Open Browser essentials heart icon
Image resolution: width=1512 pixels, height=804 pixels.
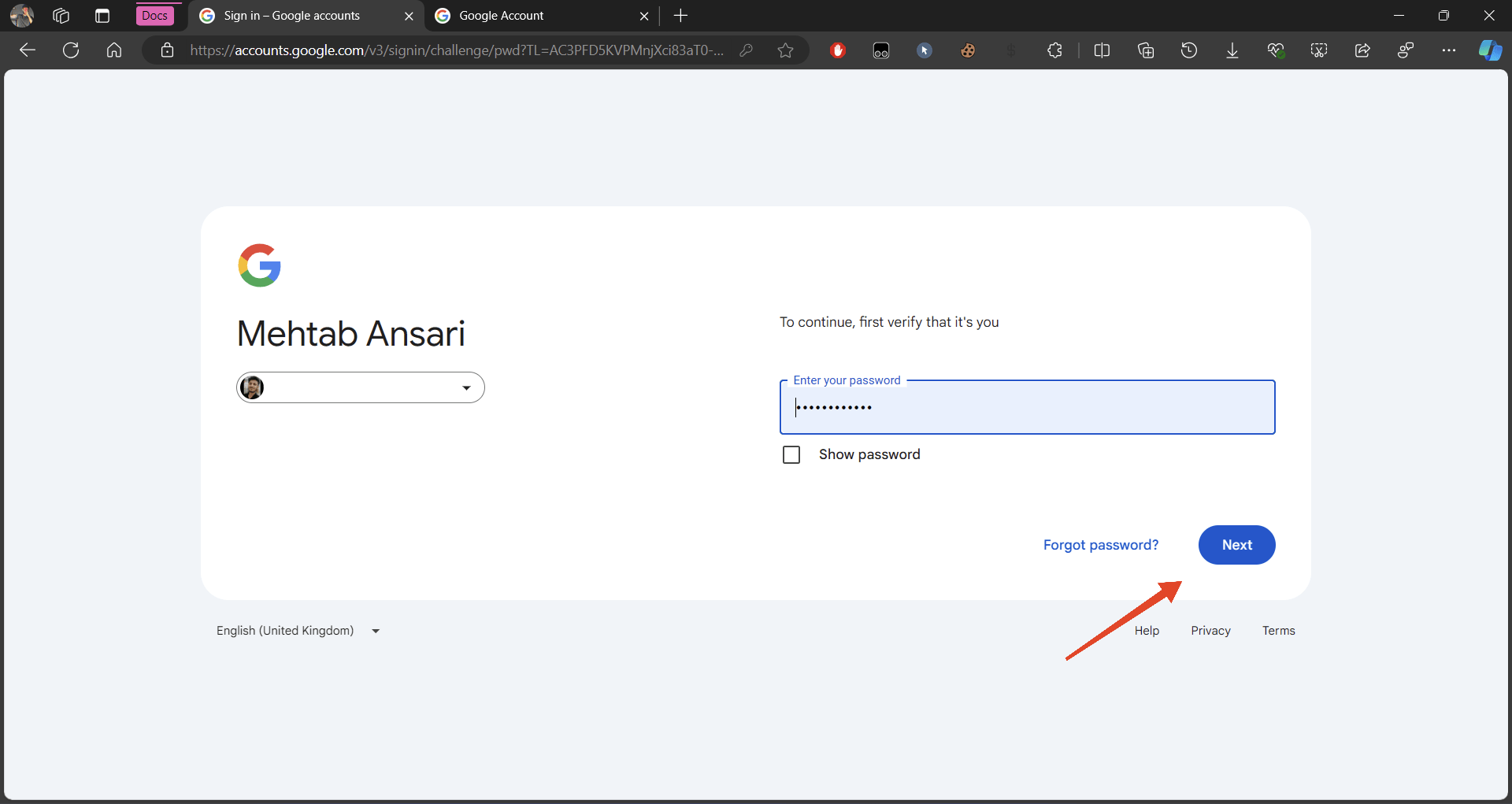coord(1276,50)
